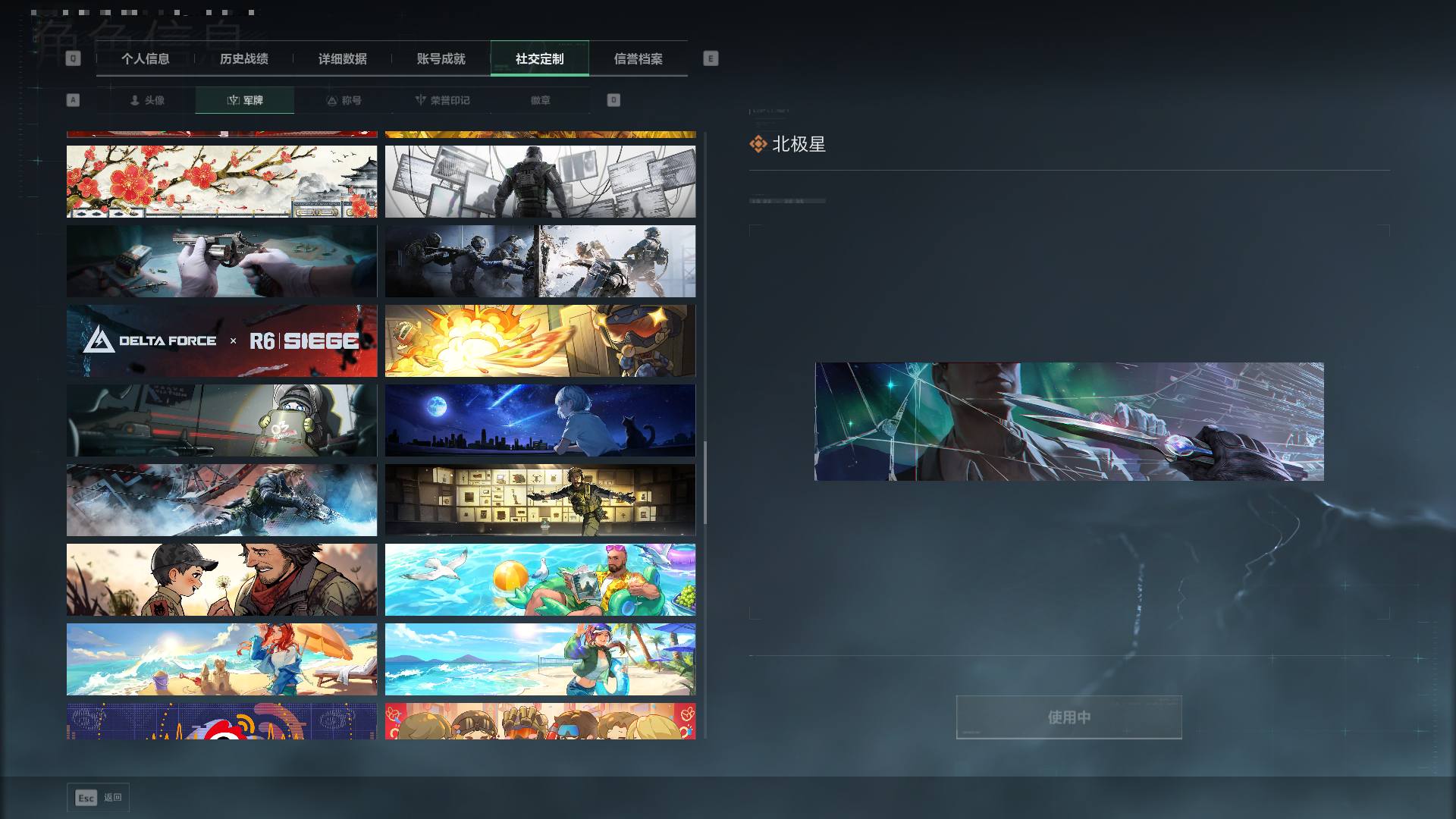Click the 北极星 dog tag name text

(x=799, y=144)
